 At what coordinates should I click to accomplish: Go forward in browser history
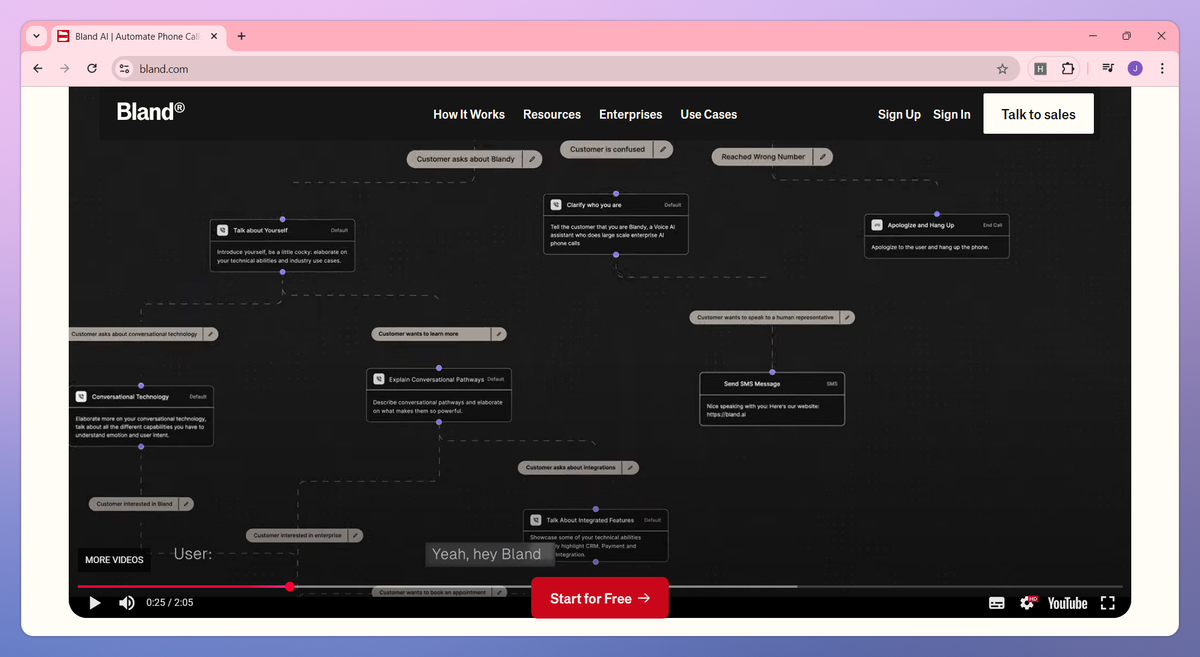pos(65,69)
